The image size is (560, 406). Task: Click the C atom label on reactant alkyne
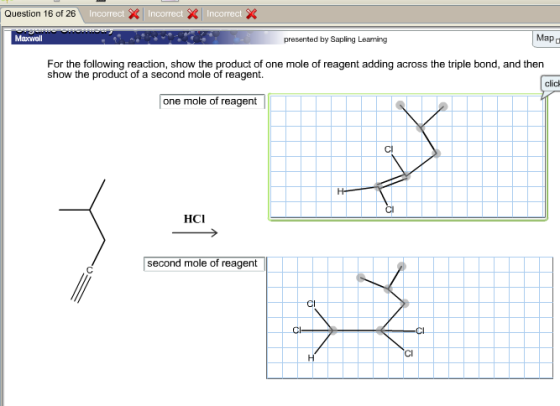point(90,270)
